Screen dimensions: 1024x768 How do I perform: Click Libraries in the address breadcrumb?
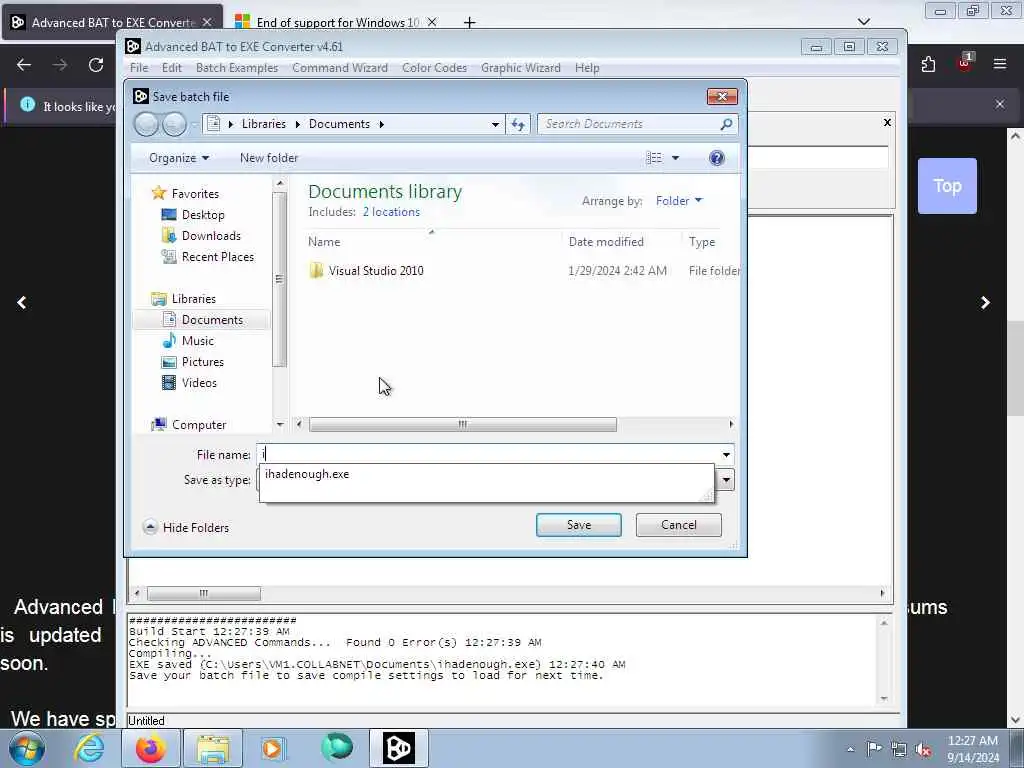click(x=263, y=124)
